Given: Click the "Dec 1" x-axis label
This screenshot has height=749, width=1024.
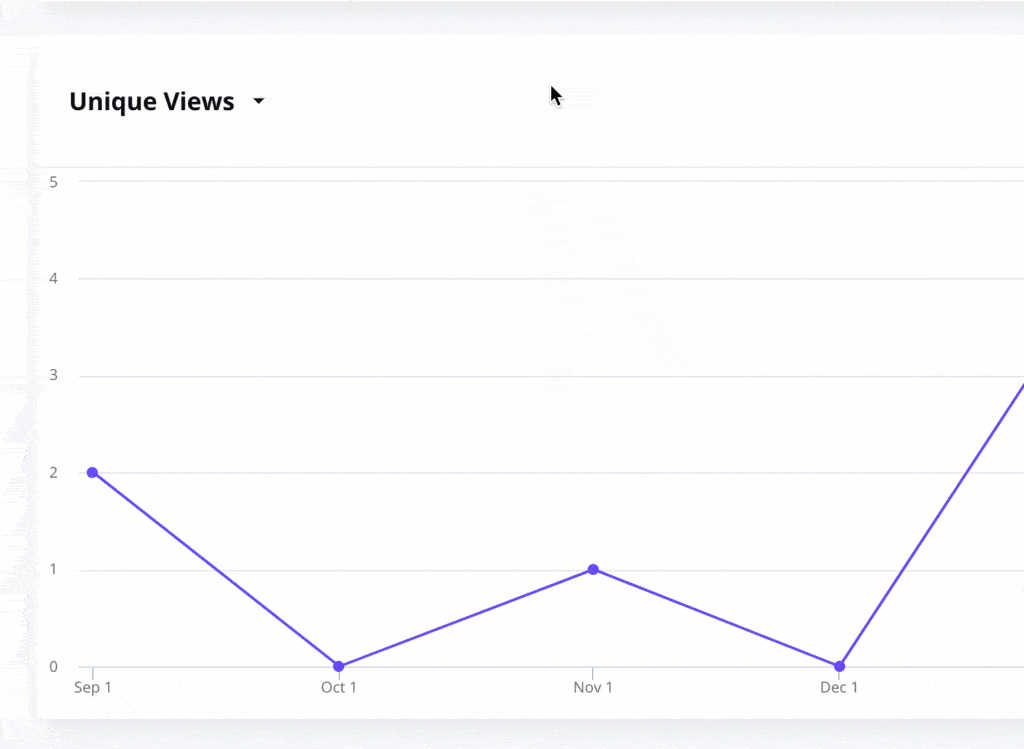Looking at the screenshot, I should pos(839,688).
